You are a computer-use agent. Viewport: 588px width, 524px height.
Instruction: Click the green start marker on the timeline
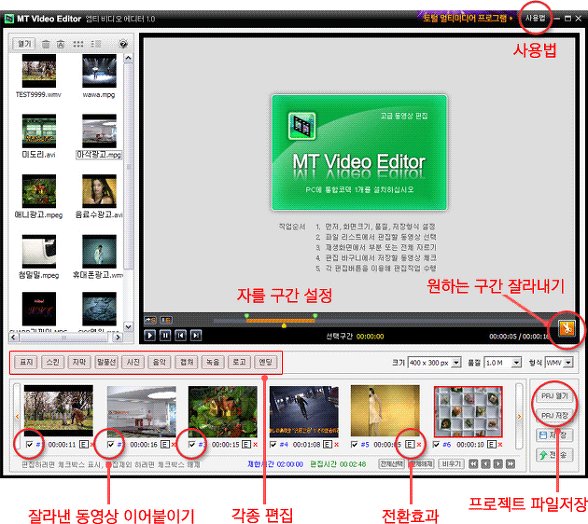tap(246, 316)
